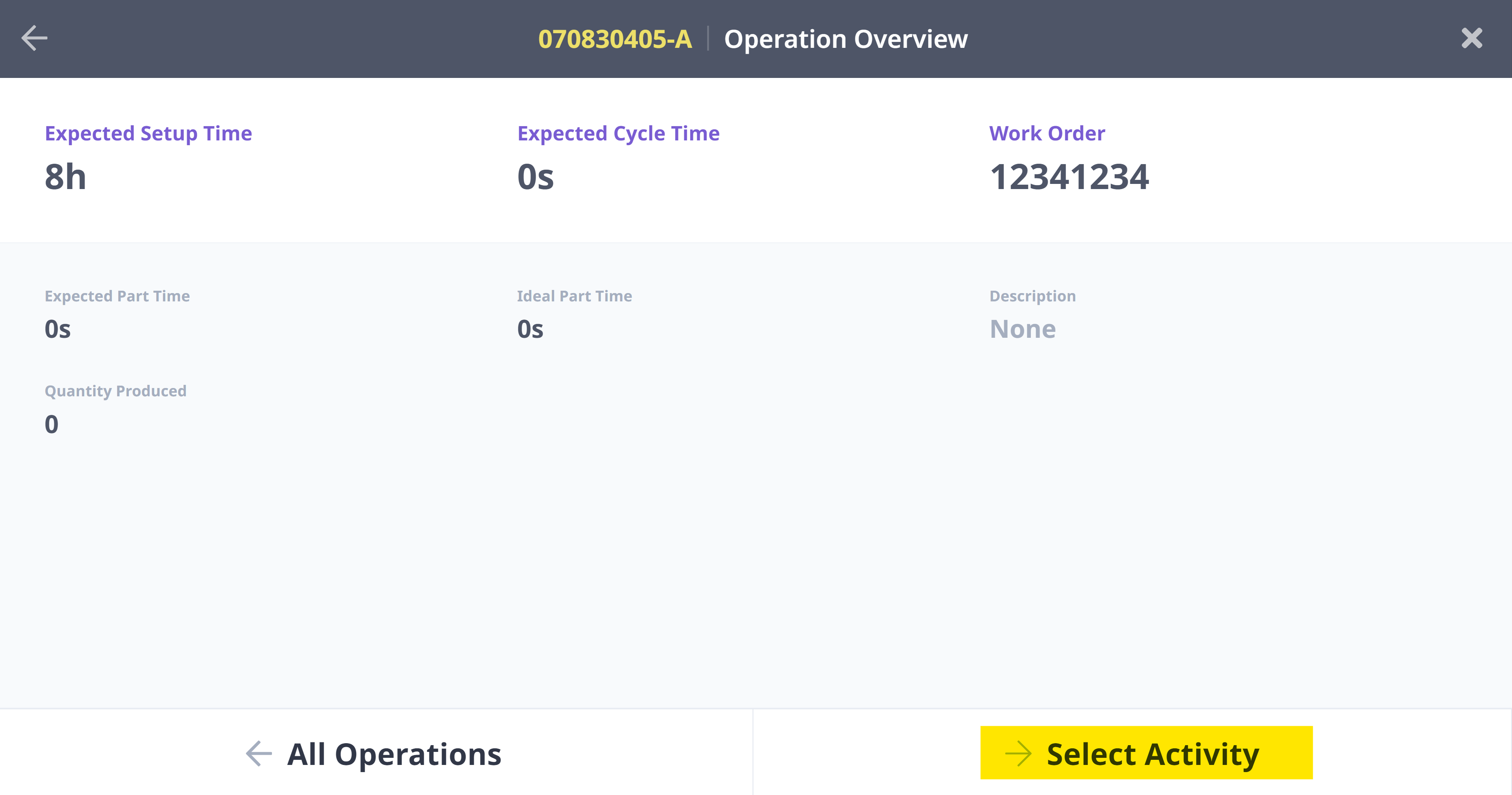The image size is (1512, 795).
Task: Select work order number 12341234
Action: 1069,177
